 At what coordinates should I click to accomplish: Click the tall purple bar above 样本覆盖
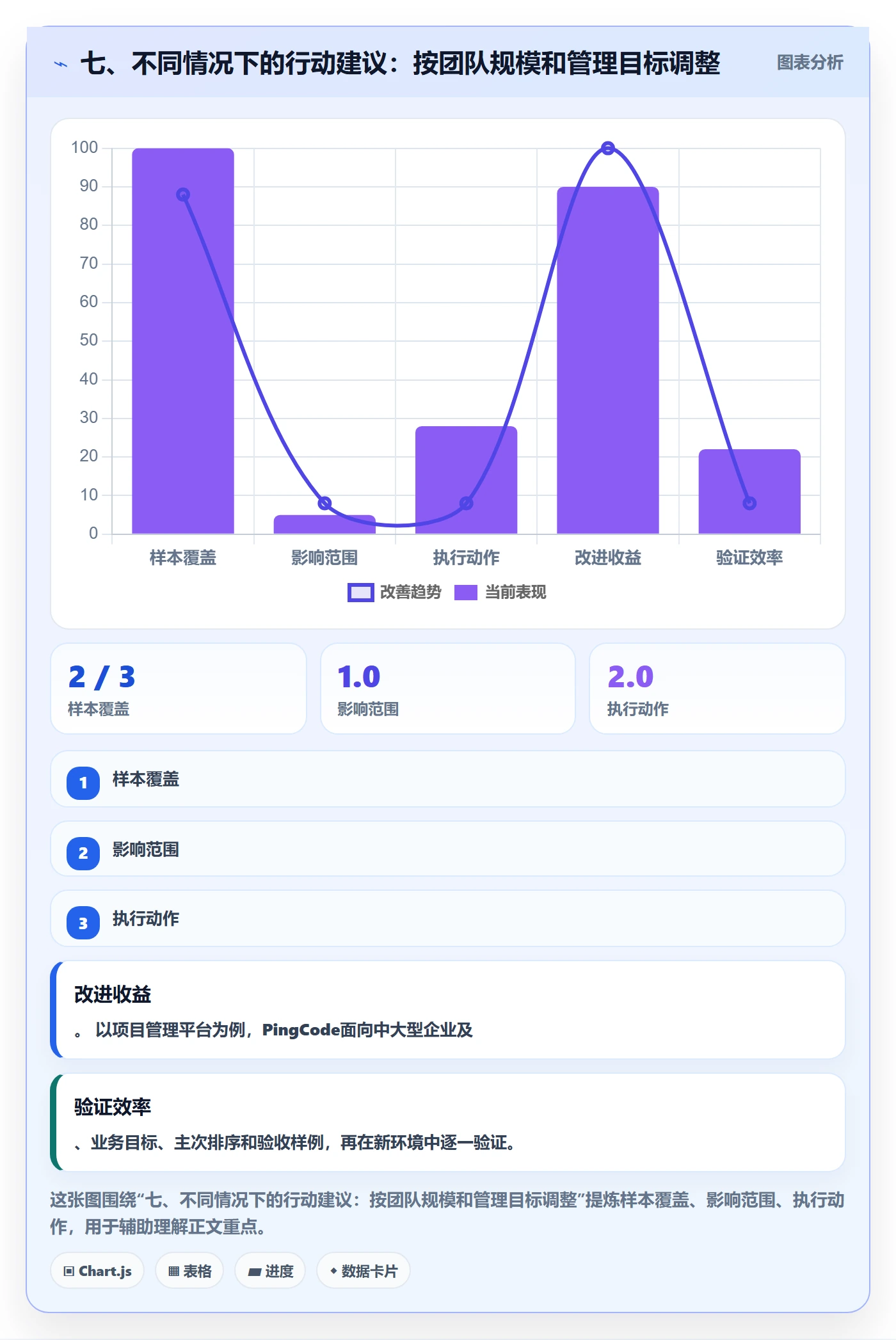pyautogui.click(x=183, y=341)
